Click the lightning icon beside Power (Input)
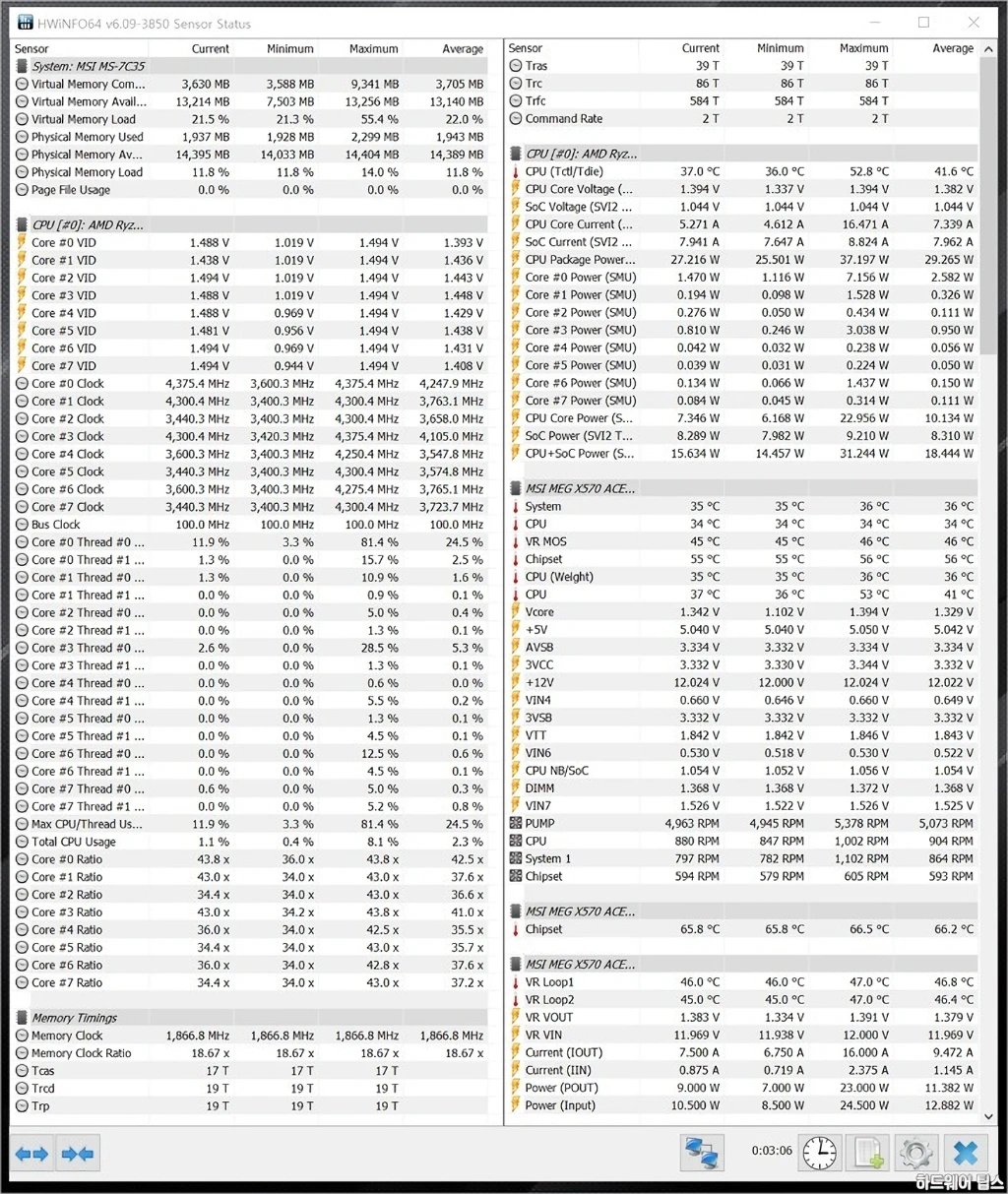The width and height of the screenshot is (1008, 1194). [x=516, y=1105]
